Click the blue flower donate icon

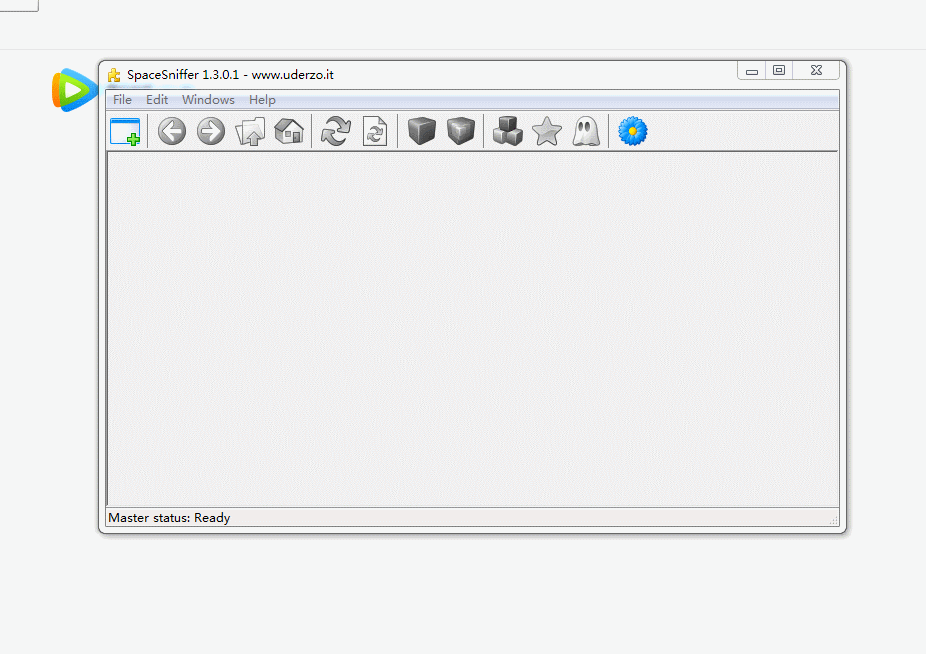[x=632, y=131]
